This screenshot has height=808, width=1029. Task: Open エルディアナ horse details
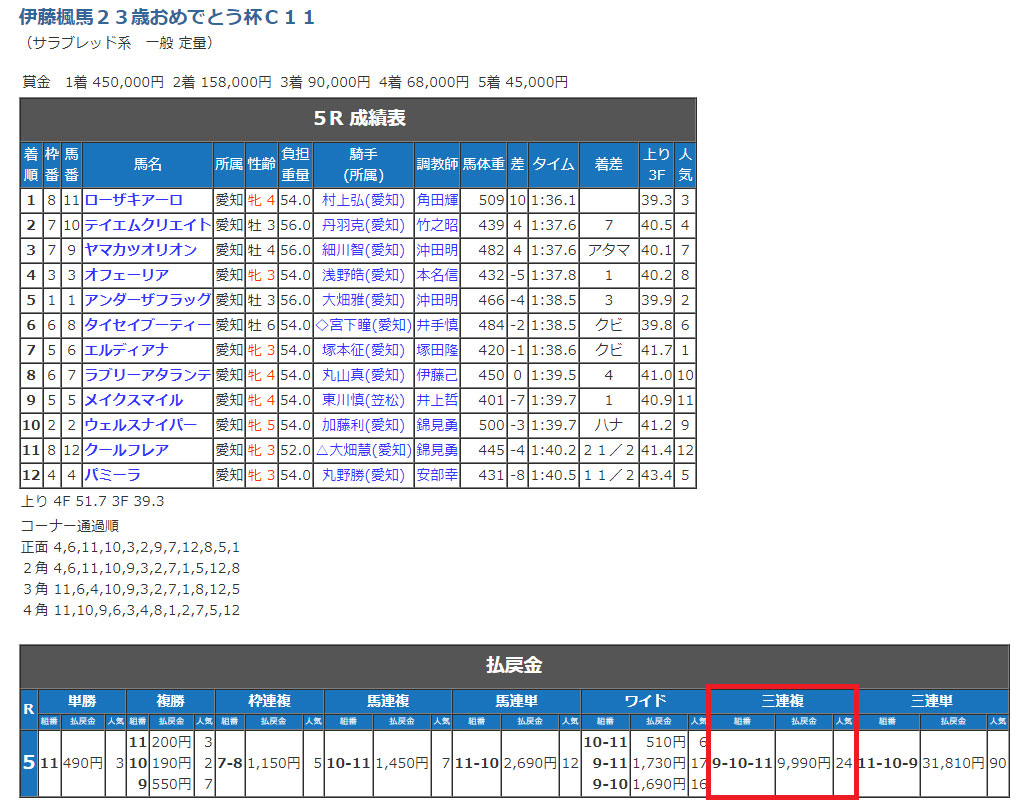tap(126, 350)
